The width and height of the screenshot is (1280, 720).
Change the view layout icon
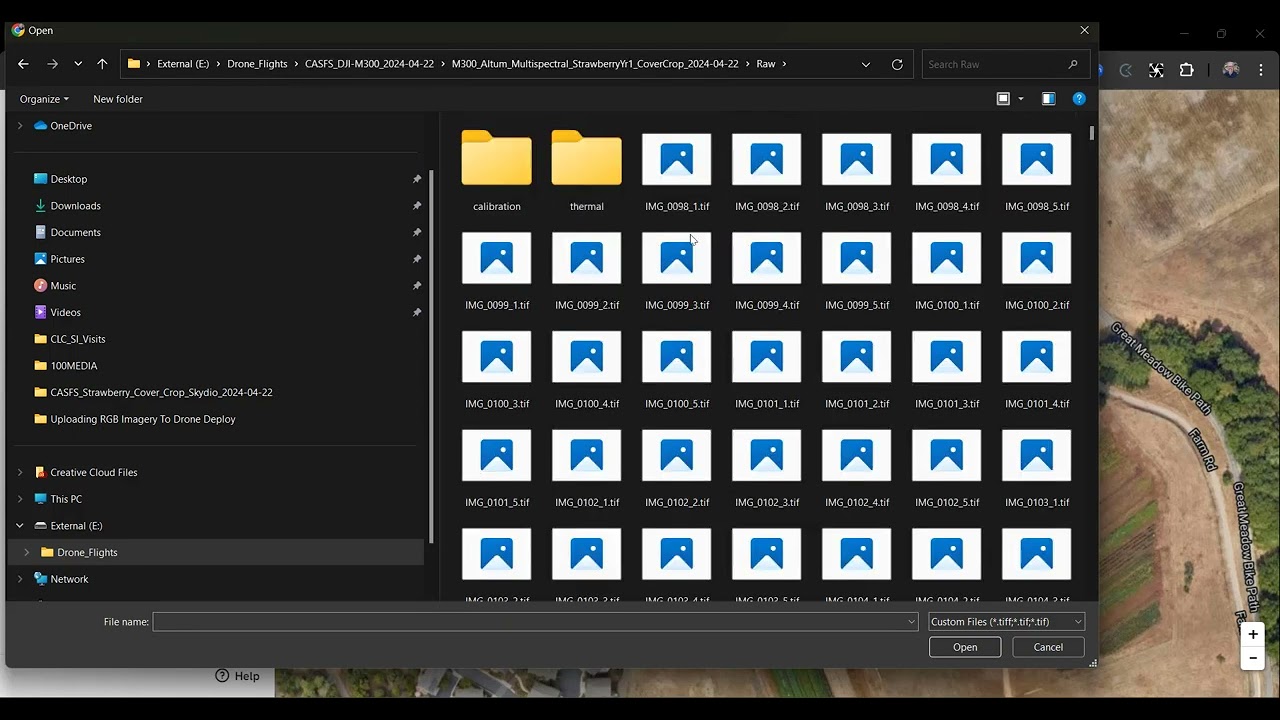click(x=1003, y=99)
